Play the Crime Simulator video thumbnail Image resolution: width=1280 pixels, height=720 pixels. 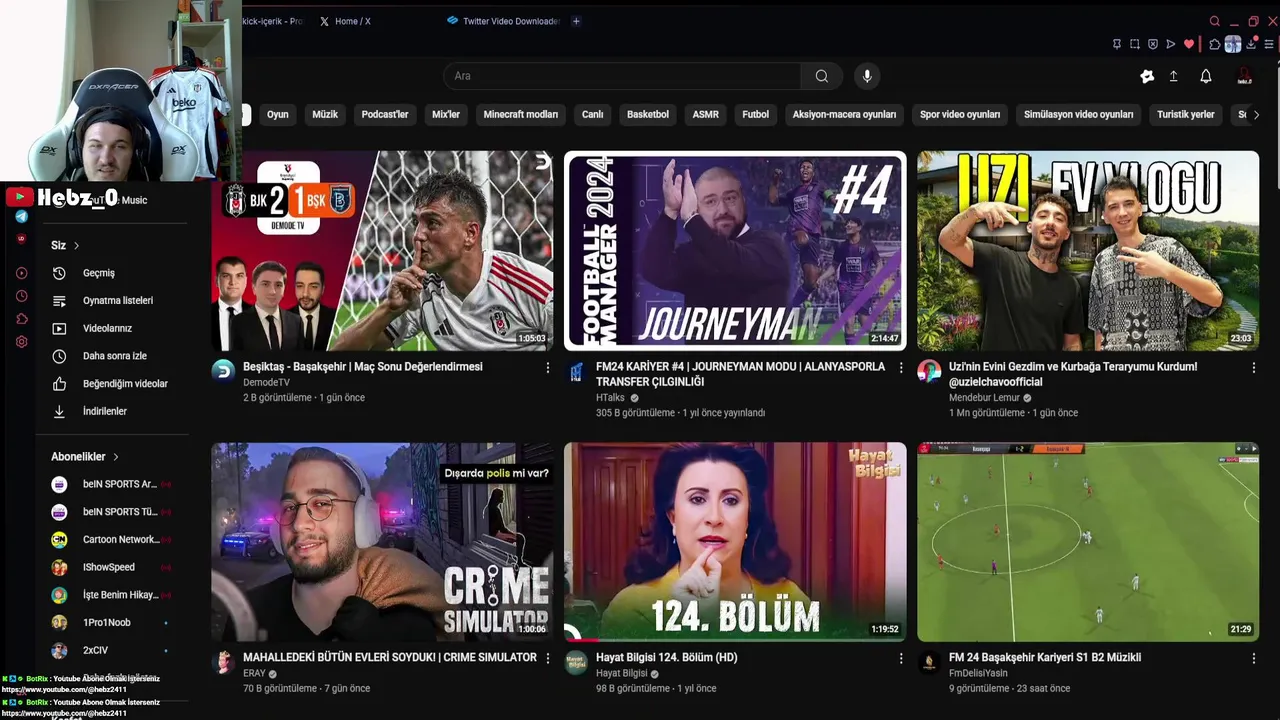382,542
